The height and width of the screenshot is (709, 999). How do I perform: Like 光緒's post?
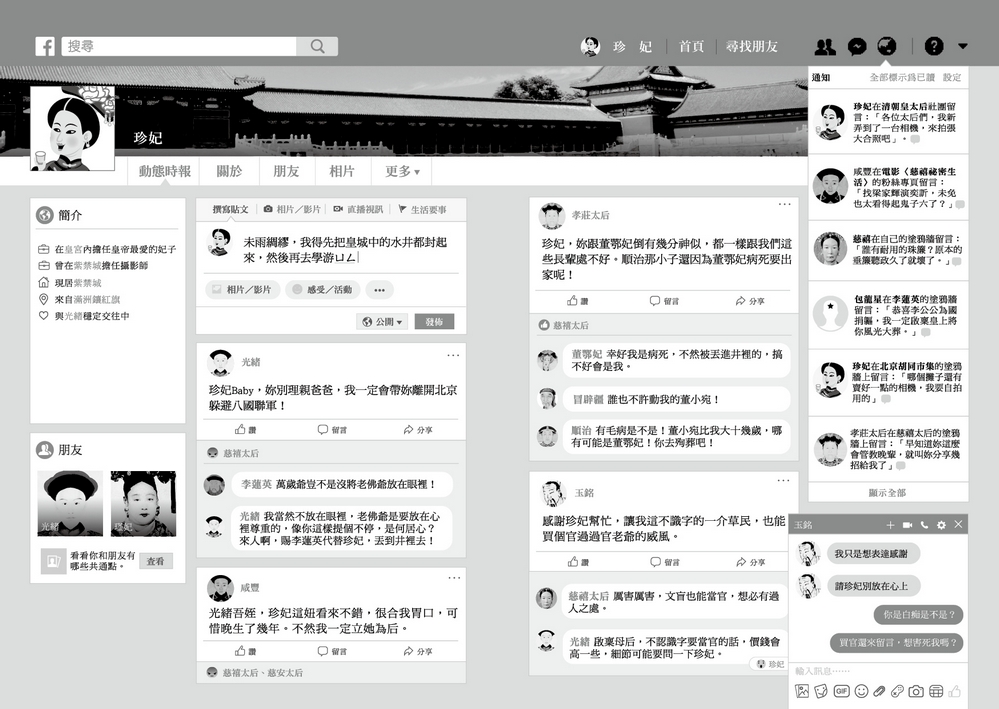[245, 430]
